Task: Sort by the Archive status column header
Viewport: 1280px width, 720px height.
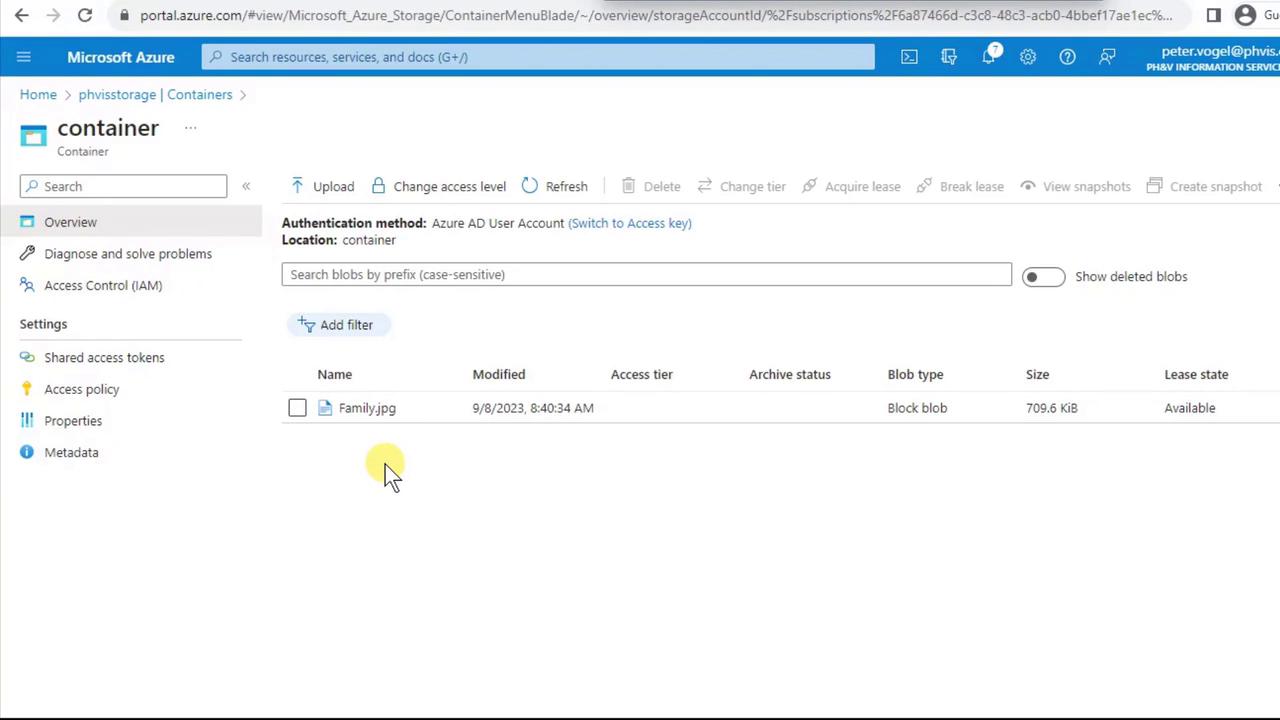Action: coord(790,374)
